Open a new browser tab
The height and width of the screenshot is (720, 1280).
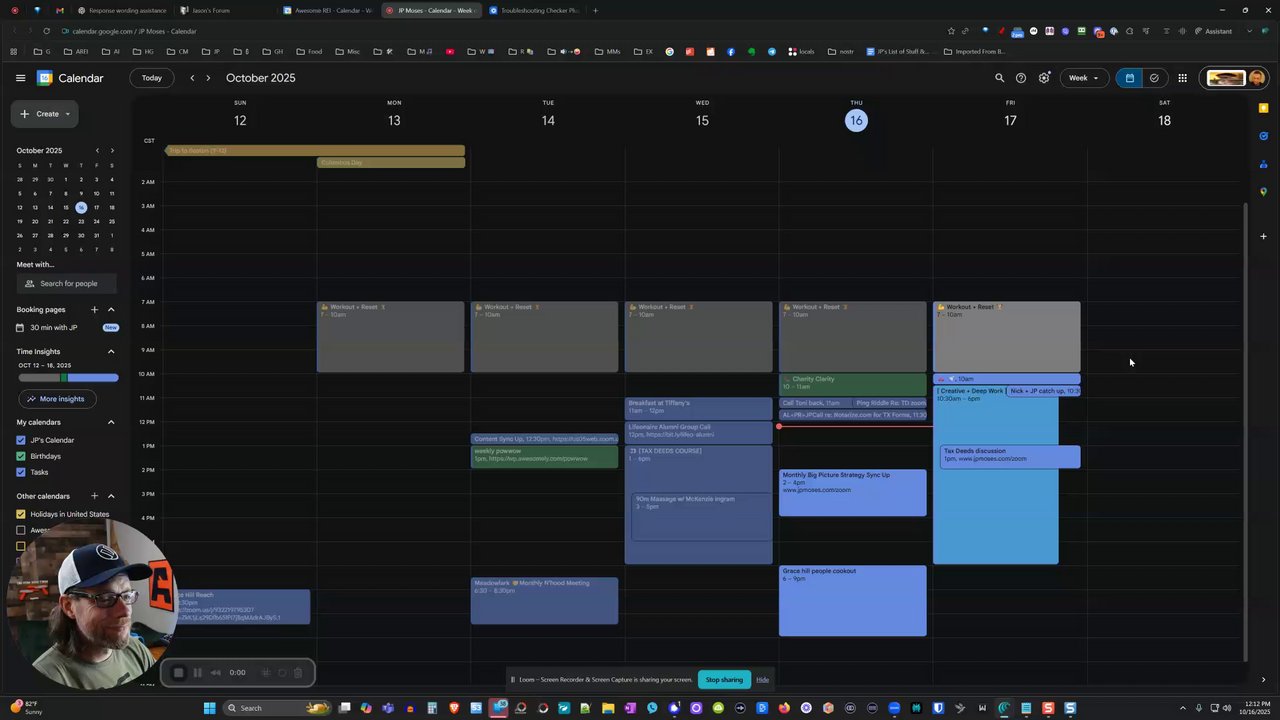click(595, 10)
